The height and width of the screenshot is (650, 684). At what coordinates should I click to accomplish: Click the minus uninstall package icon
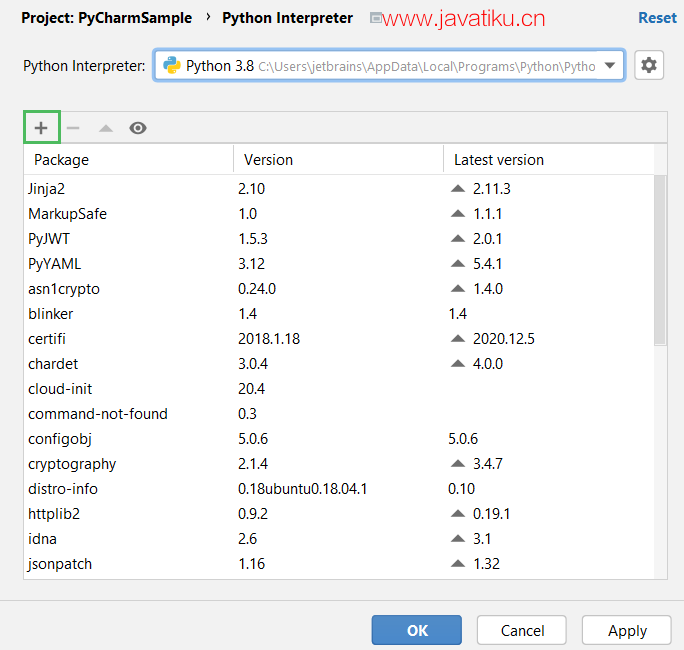(x=73, y=128)
